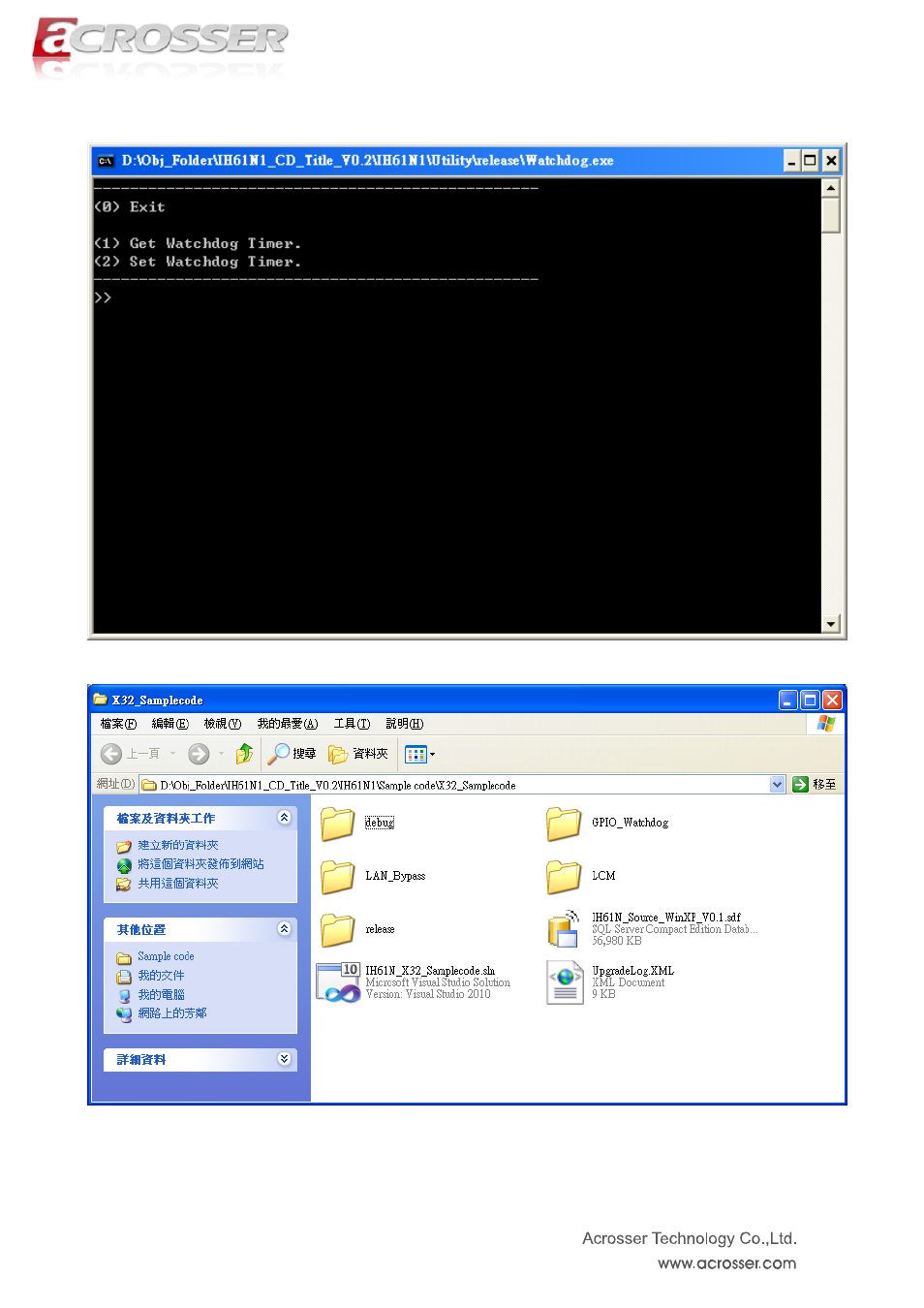Click the Forward navigation arrow icon
The image size is (924, 1308).
(x=199, y=754)
